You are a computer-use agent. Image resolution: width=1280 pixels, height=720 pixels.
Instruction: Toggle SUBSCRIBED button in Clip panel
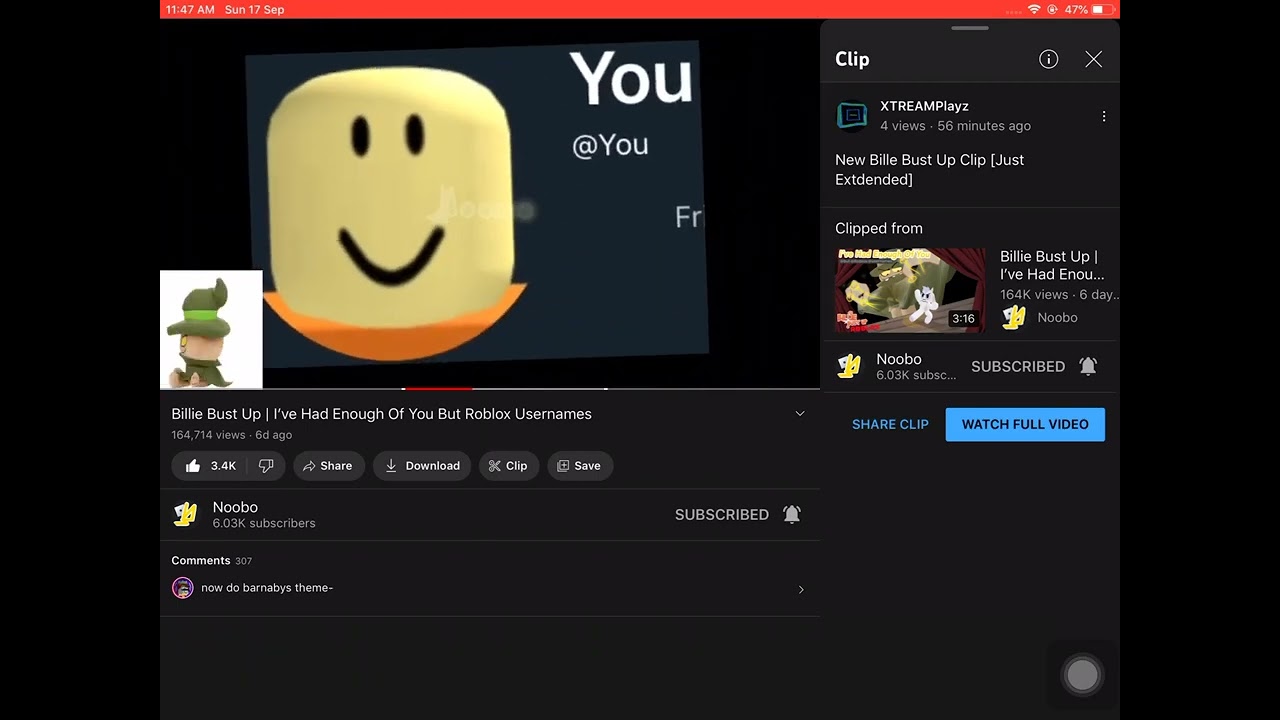pyautogui.click(x=1017, y=366)
